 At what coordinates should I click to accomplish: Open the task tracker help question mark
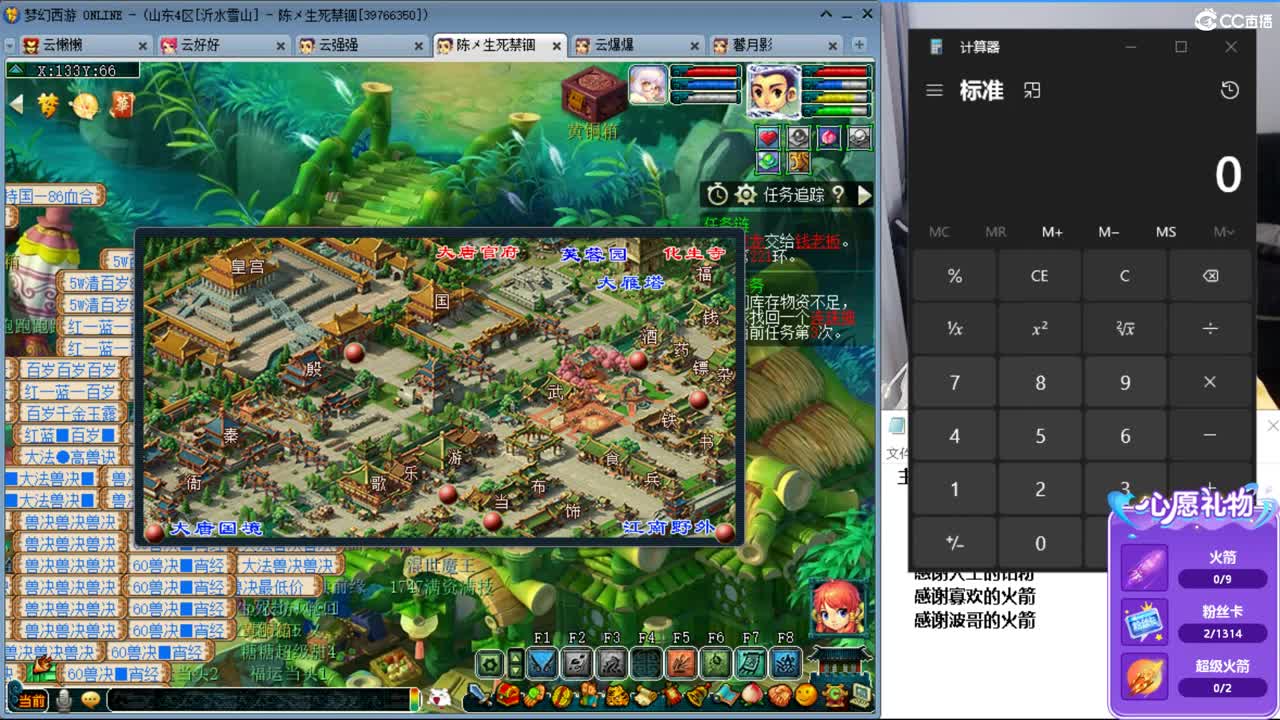tap(838, 194)
